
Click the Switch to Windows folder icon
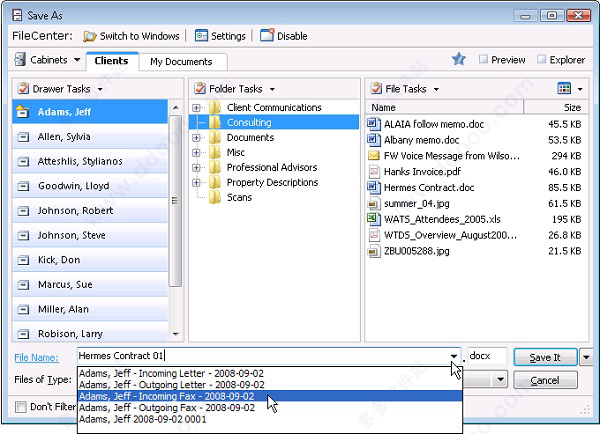coord(90,36)
